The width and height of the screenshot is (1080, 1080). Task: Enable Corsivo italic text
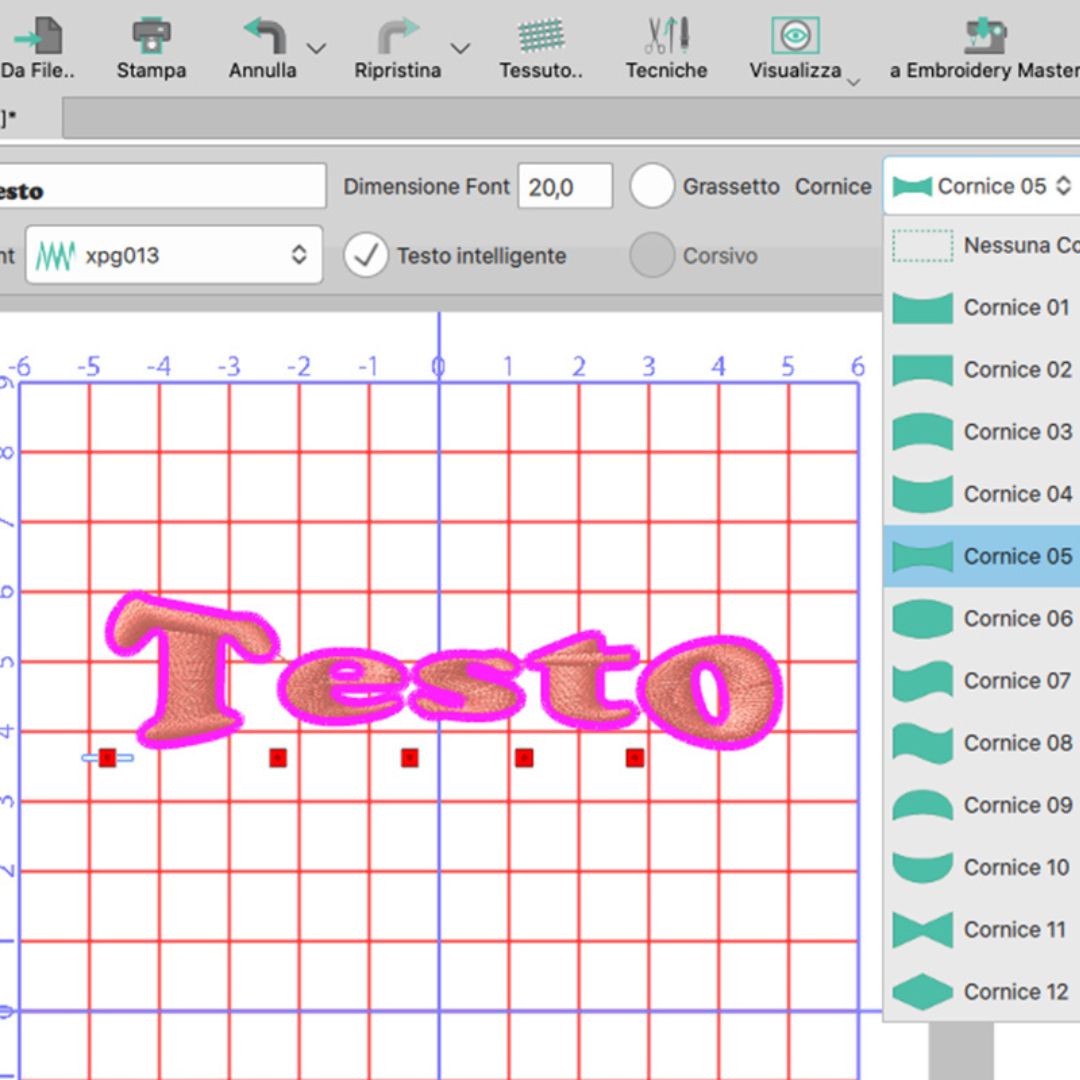pos(651,255)
